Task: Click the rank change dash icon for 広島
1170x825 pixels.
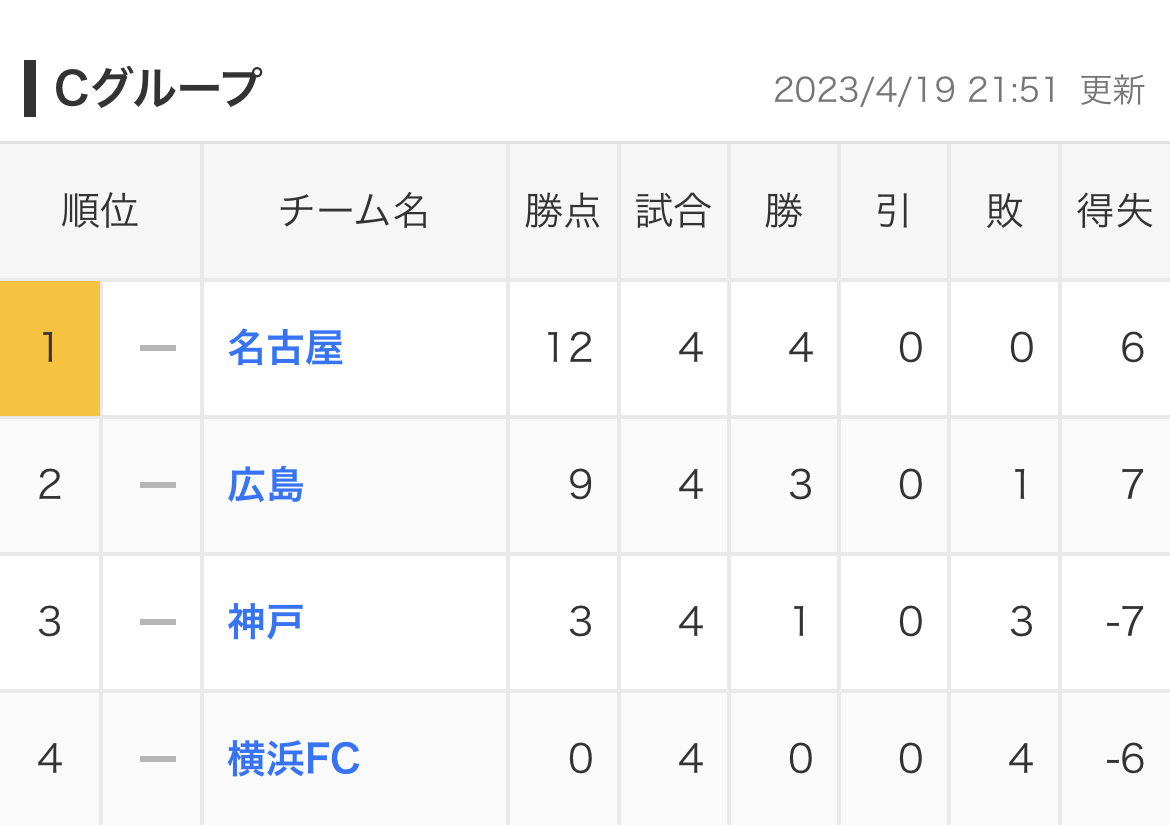Action: pyautogui.click(x=158, y=485)
